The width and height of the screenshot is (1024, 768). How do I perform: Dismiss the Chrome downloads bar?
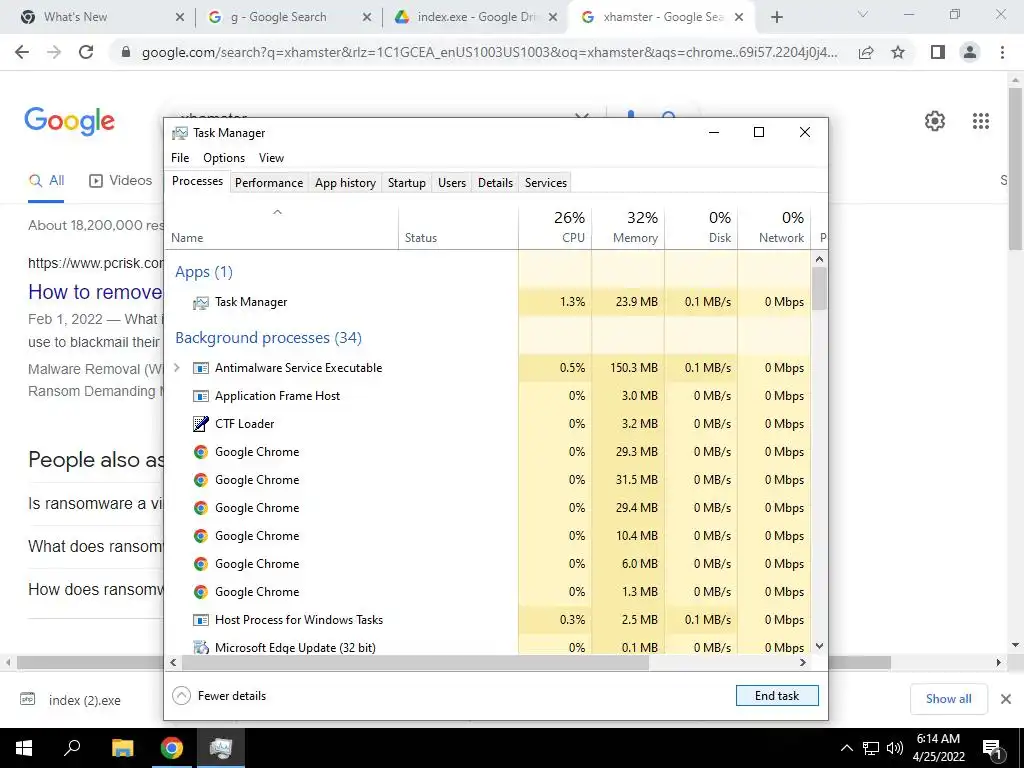click(x=1006, y=699)
